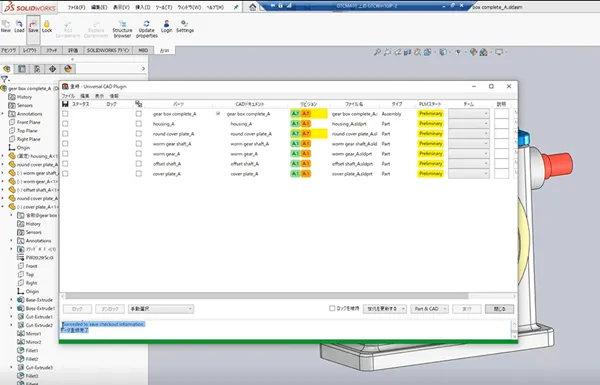The image size is (600, 385).
Task: Click the Update properties icon
Action: pyautogui.click(x=147, y=29)
